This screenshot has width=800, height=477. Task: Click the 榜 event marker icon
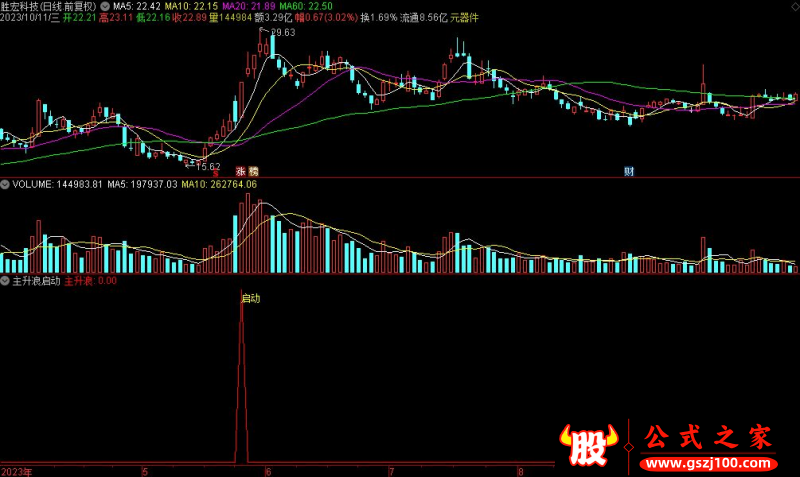coord(254,171)
